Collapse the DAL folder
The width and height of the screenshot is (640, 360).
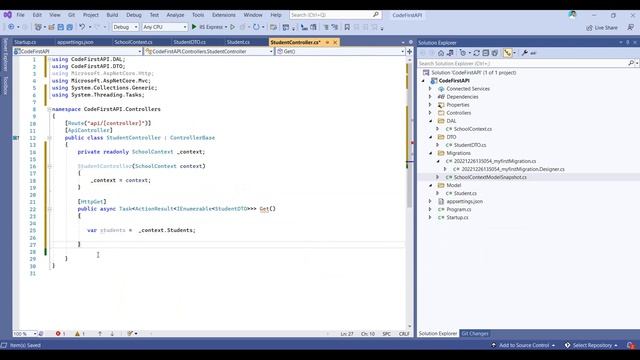click(x=430, y=121)
